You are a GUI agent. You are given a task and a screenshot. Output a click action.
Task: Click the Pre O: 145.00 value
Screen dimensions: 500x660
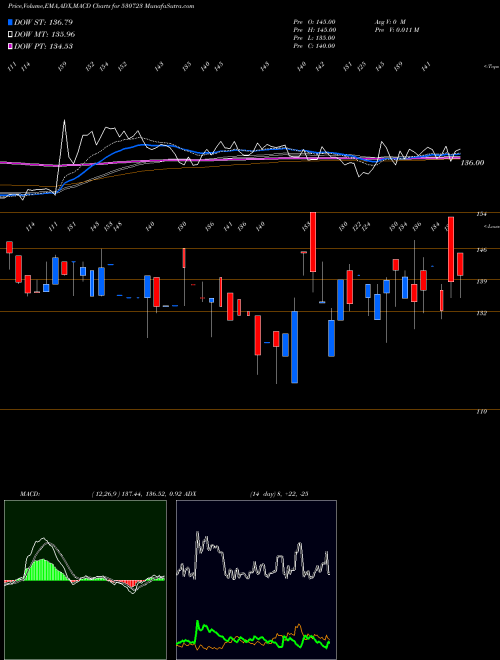314,21
